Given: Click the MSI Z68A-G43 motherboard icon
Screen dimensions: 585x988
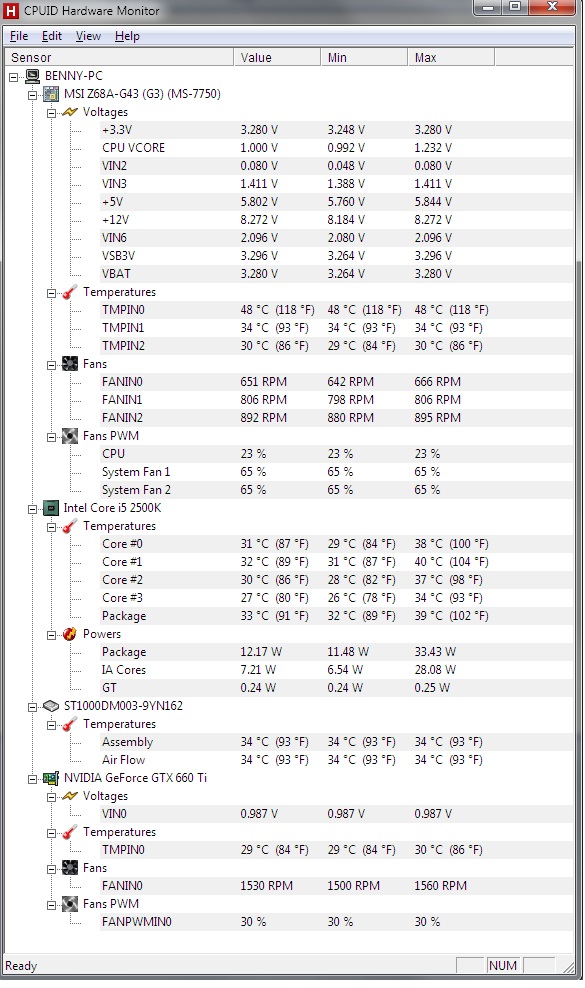Looking at the screenshot, I should tap(51, 95).
